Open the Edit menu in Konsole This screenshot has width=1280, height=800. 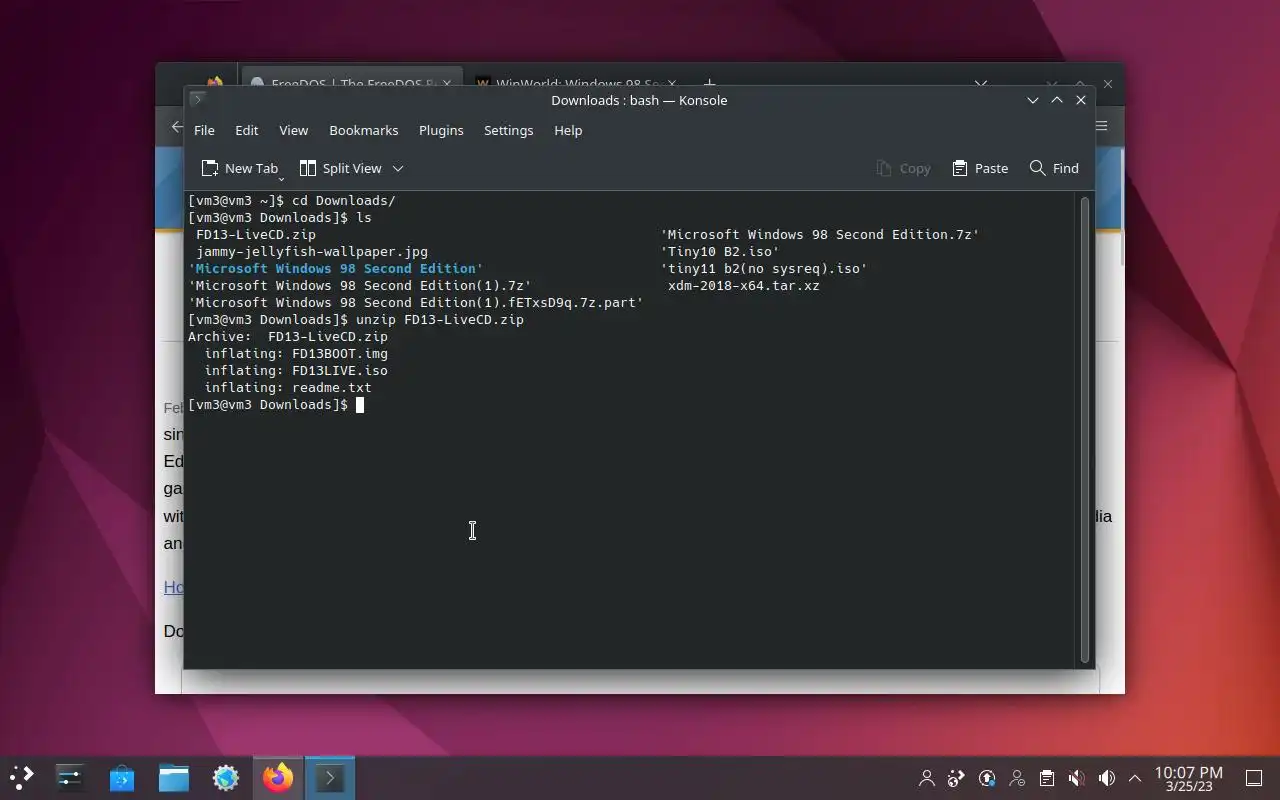coord(247,130)
